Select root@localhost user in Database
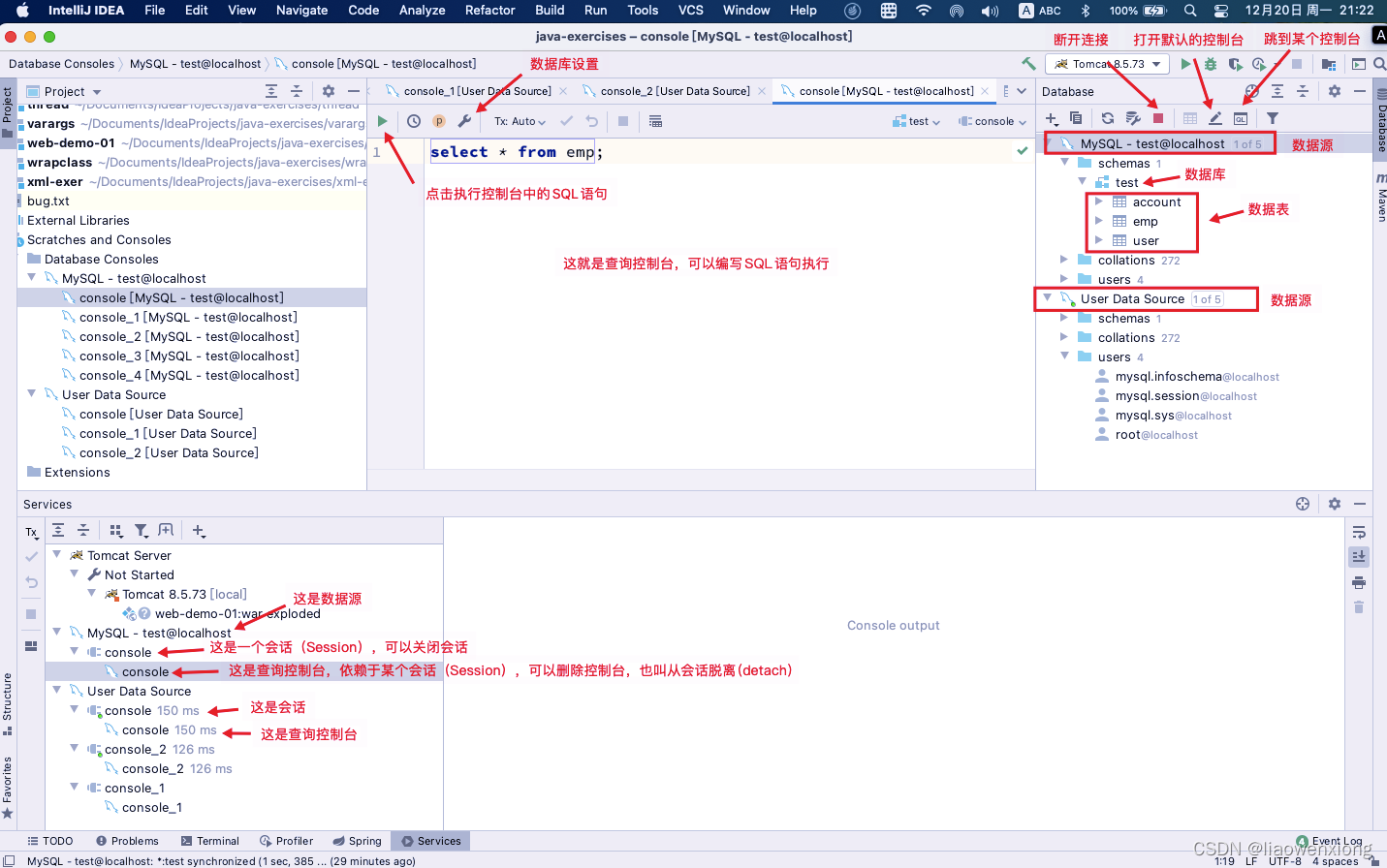The image size is (1387, 868). [x=1155, y=435]
